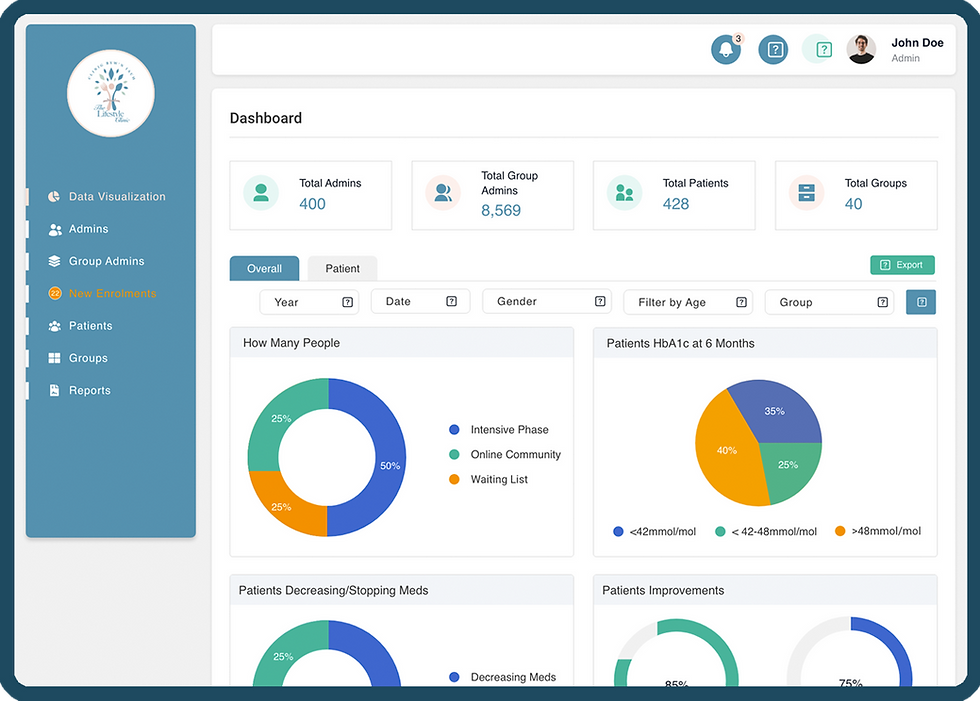Viewport: 980px width, 701px height.
Task: Click the dark blue help icon in header
Action: pos(773,49)
